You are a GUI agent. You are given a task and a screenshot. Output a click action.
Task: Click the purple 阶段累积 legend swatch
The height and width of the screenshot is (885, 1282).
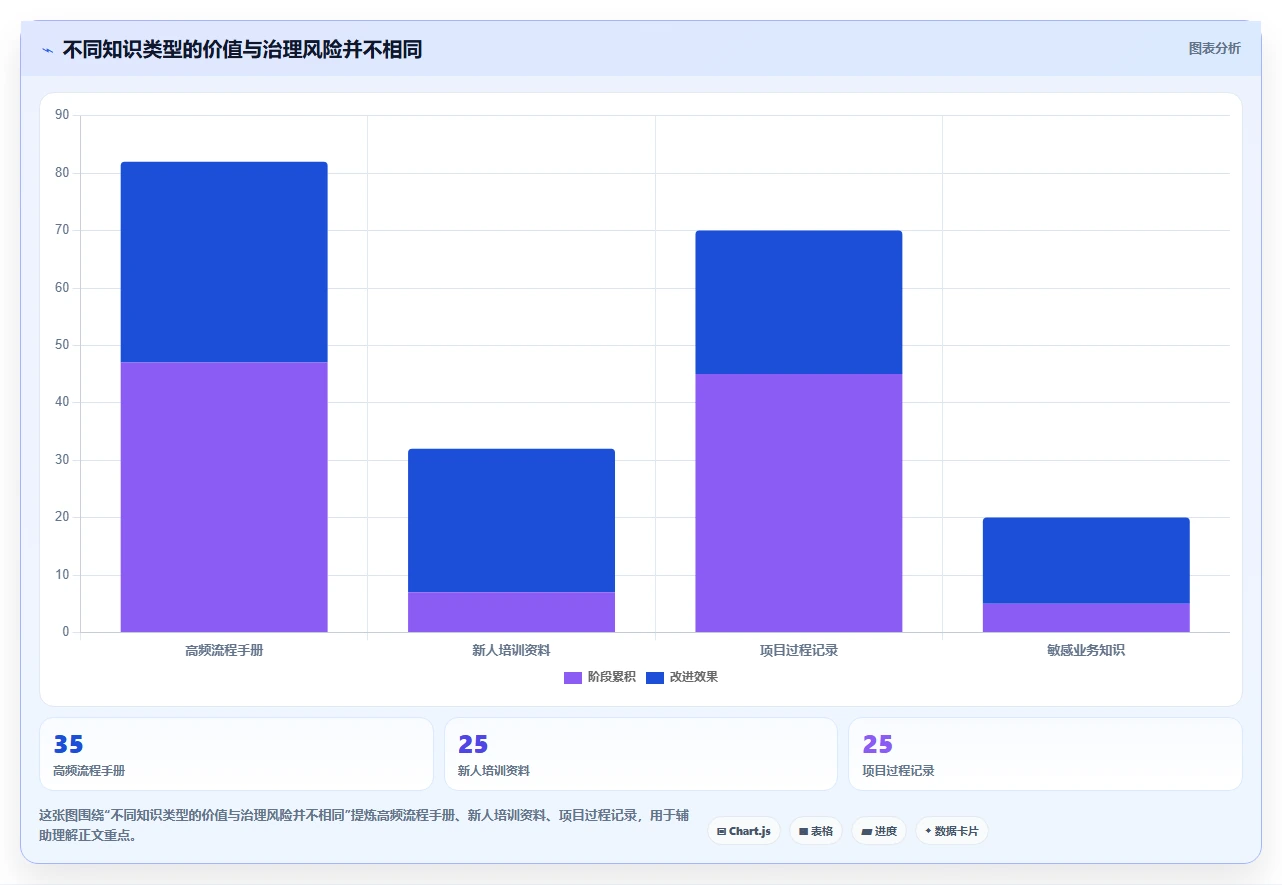(573, 678)
